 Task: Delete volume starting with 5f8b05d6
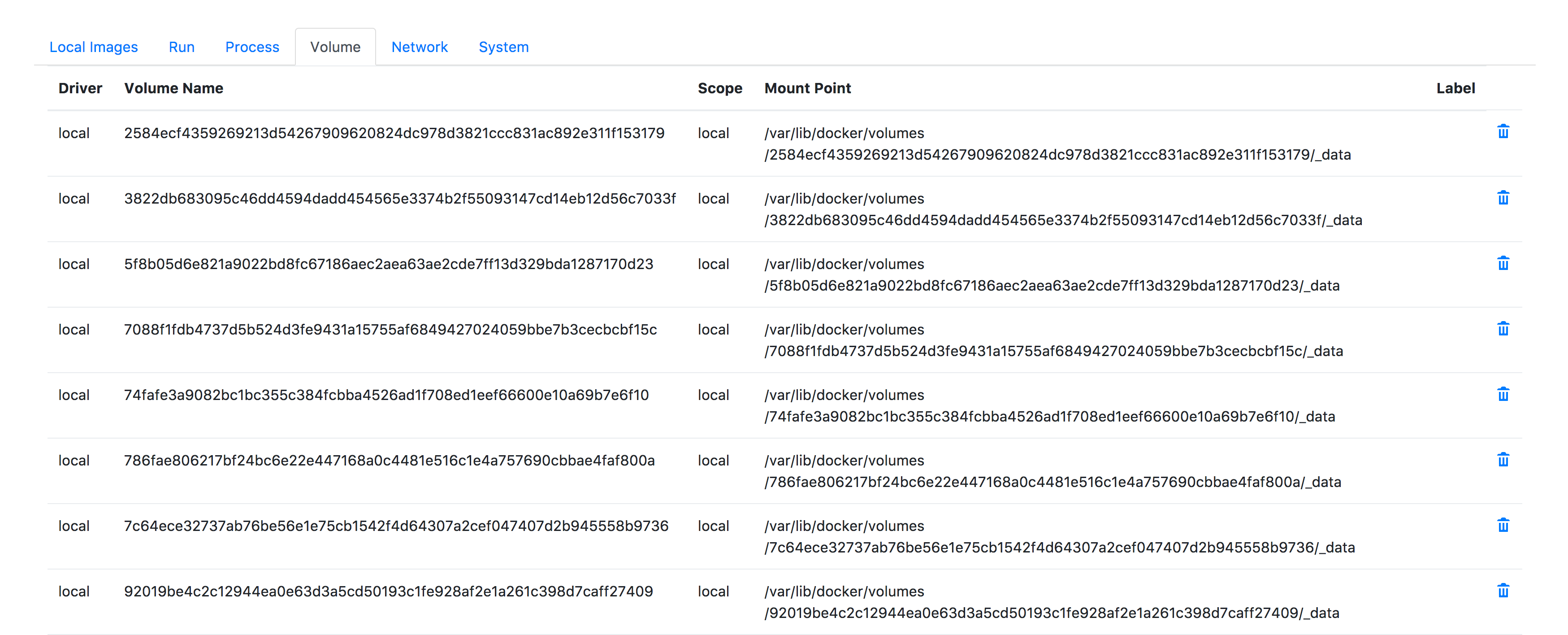(1502, 263)
